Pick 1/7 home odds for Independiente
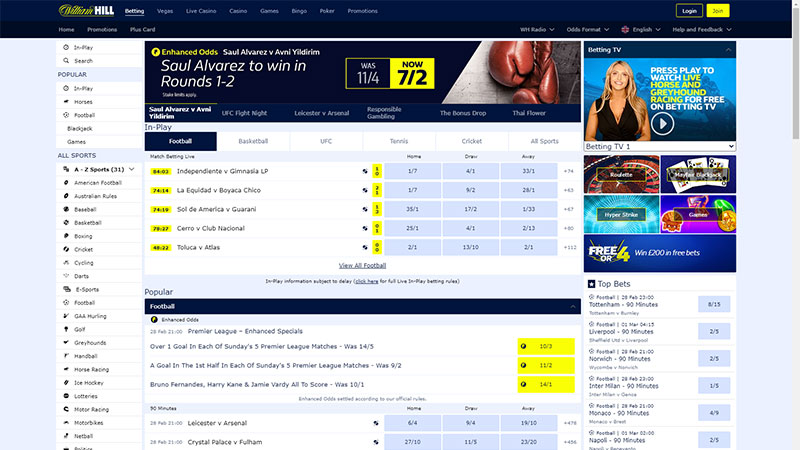Image resolution: width=800 pixels, height=450 pixels. 412,171
